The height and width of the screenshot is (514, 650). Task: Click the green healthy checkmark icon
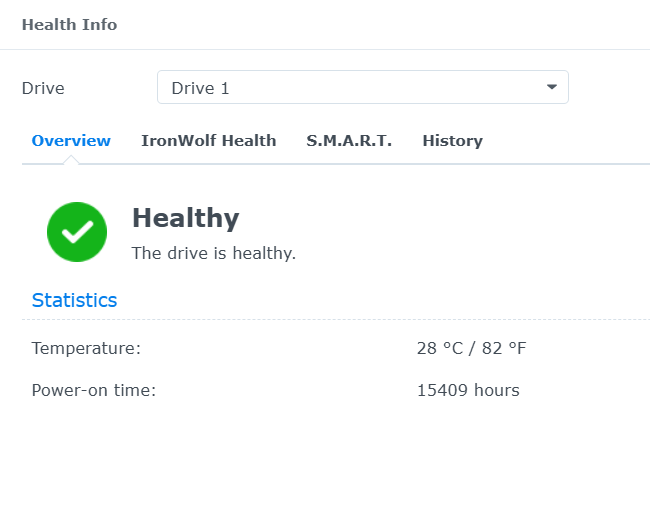pyautogui.click(x=77, y=232)
